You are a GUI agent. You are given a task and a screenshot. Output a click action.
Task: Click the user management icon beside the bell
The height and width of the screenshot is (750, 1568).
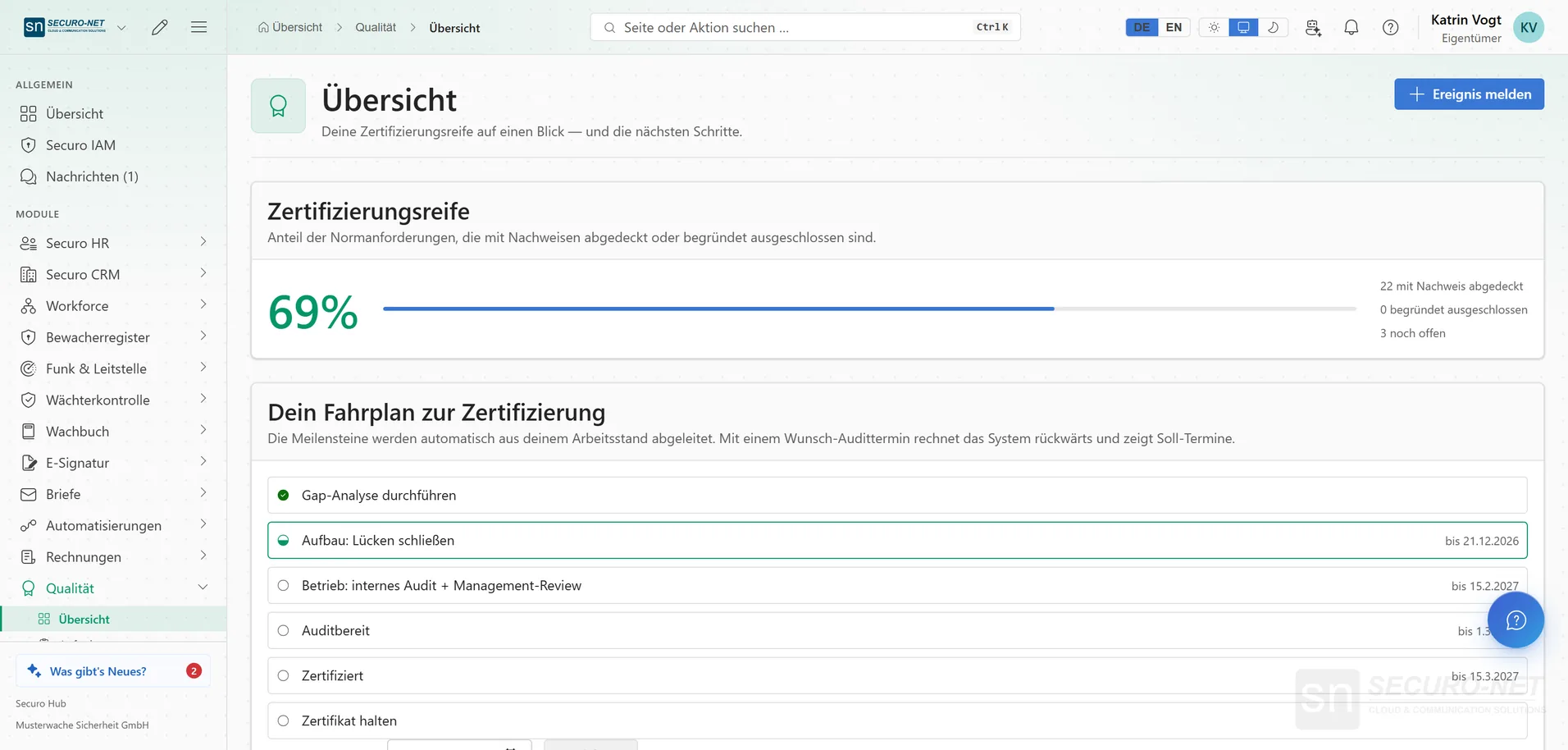(1313, 27)
